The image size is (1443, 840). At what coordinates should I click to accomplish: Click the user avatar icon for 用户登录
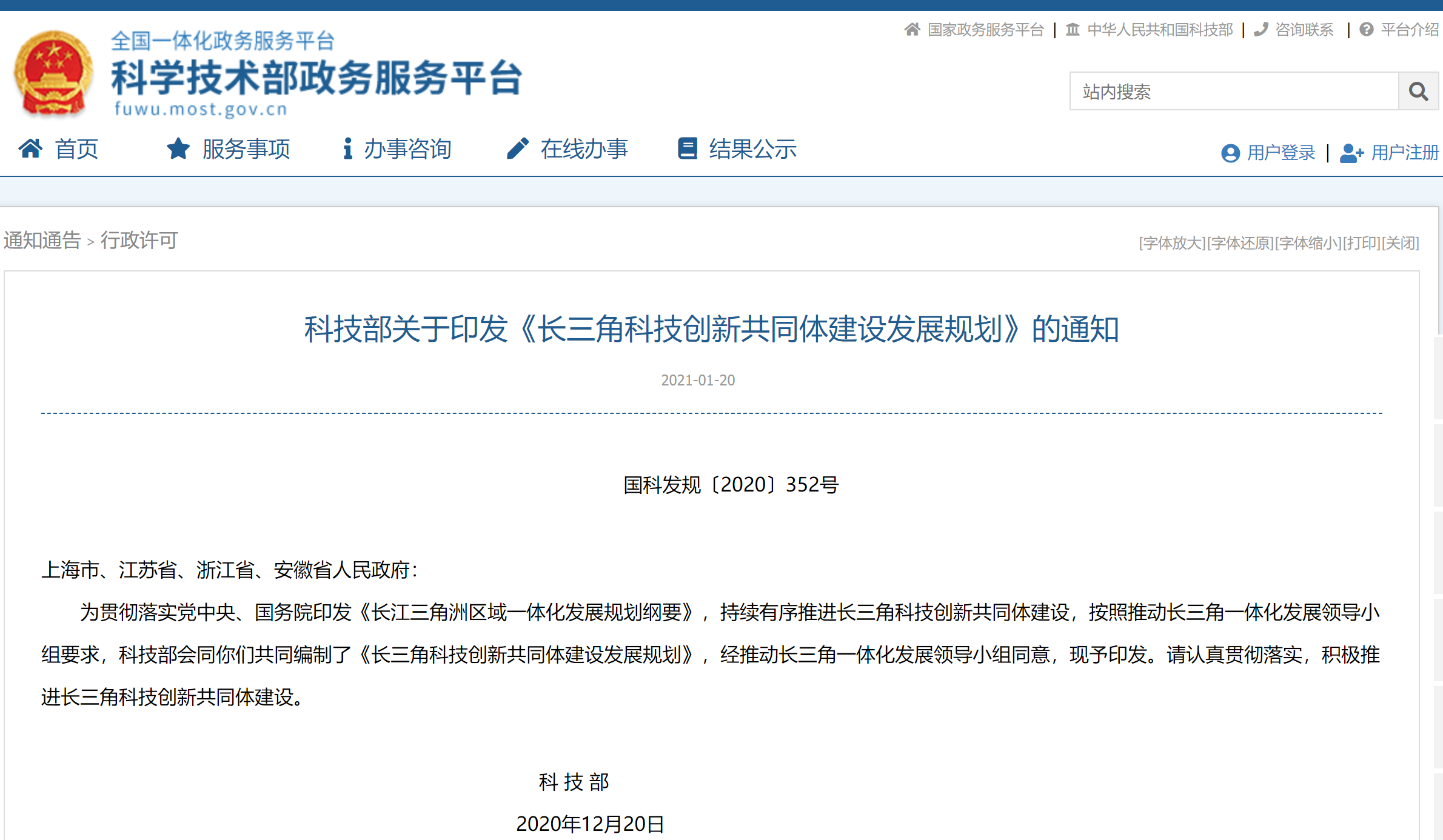(1230, 153)
